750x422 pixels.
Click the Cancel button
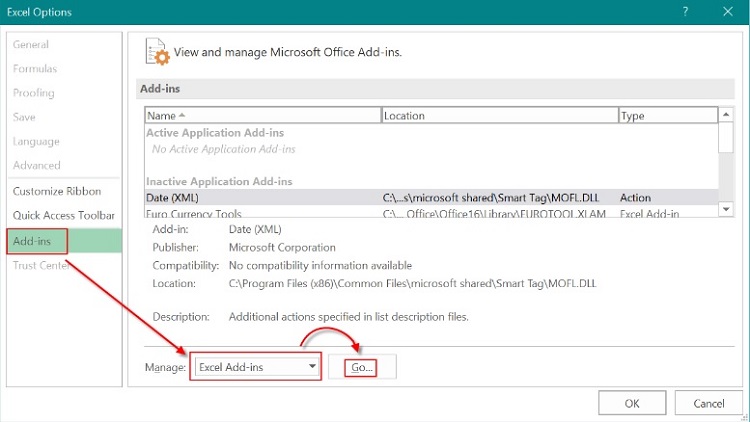coord(708,403)
